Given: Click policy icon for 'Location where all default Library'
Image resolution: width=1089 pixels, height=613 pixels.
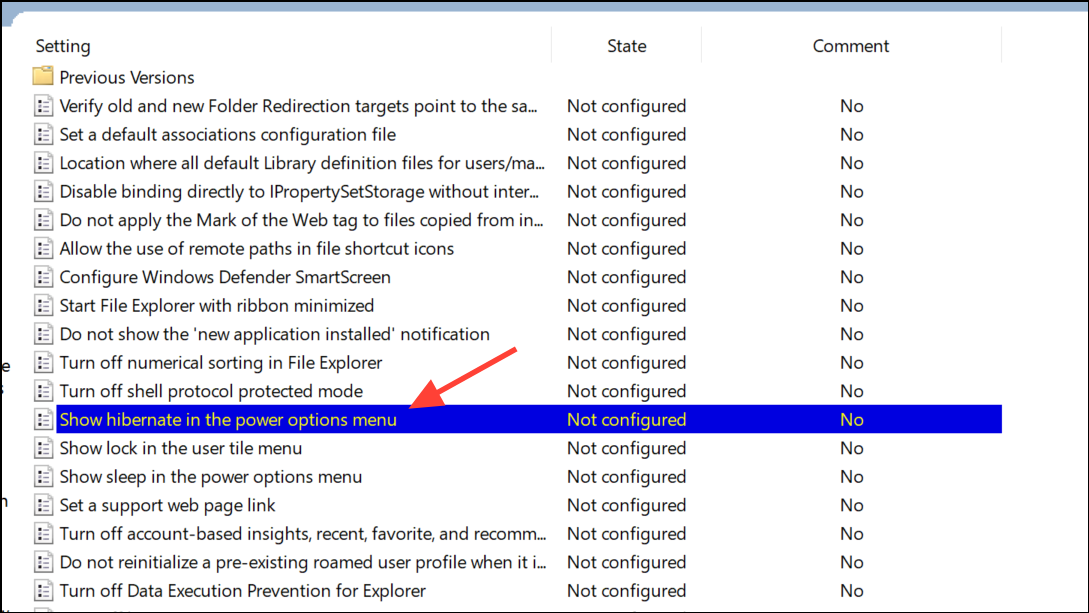Looking at the screenshot, I should point(43,162).
